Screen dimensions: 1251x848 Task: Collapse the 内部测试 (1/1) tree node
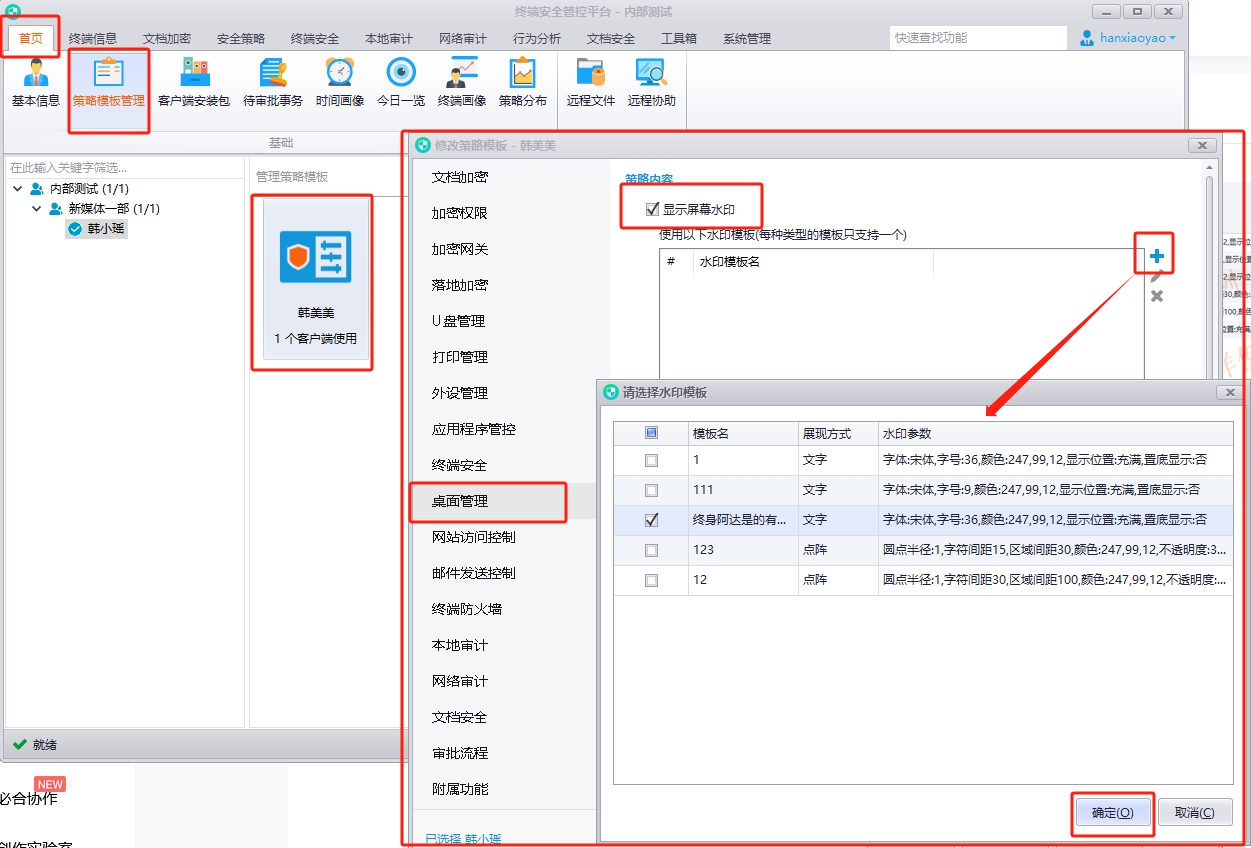click(19, 188)
